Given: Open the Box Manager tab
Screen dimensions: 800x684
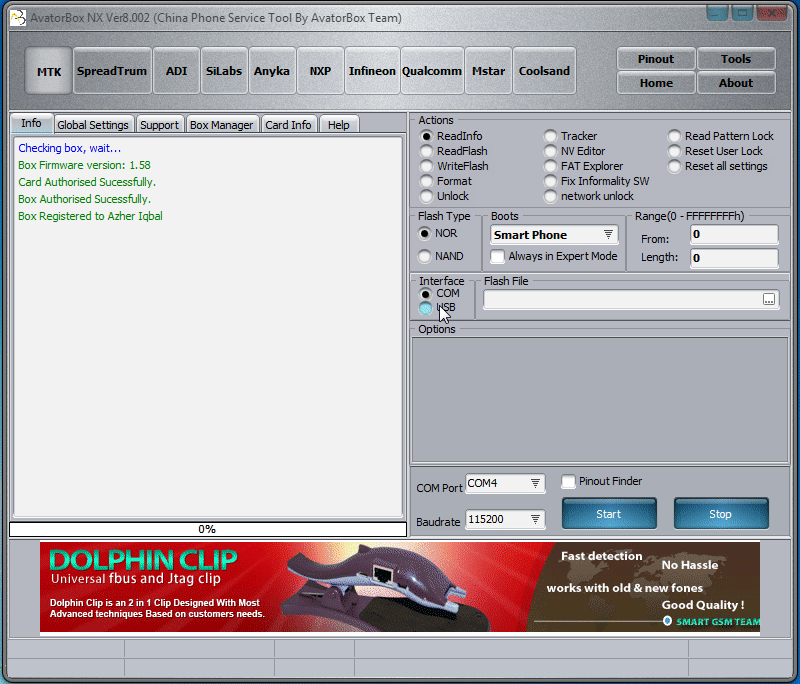Looking at the screenshot, I should coord(221,125).
